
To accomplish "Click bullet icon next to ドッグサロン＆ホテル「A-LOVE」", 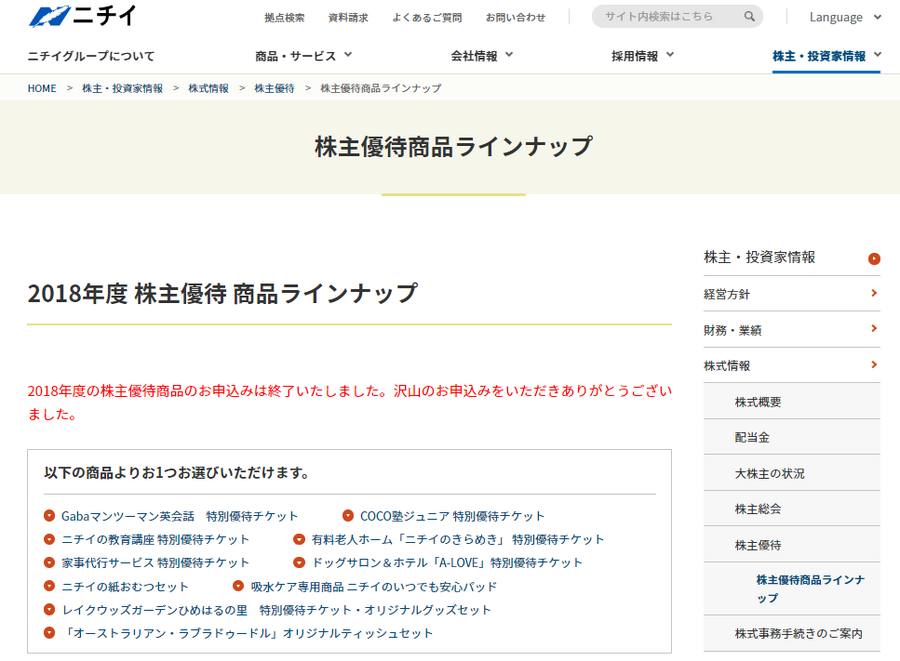I will [299, 562].
